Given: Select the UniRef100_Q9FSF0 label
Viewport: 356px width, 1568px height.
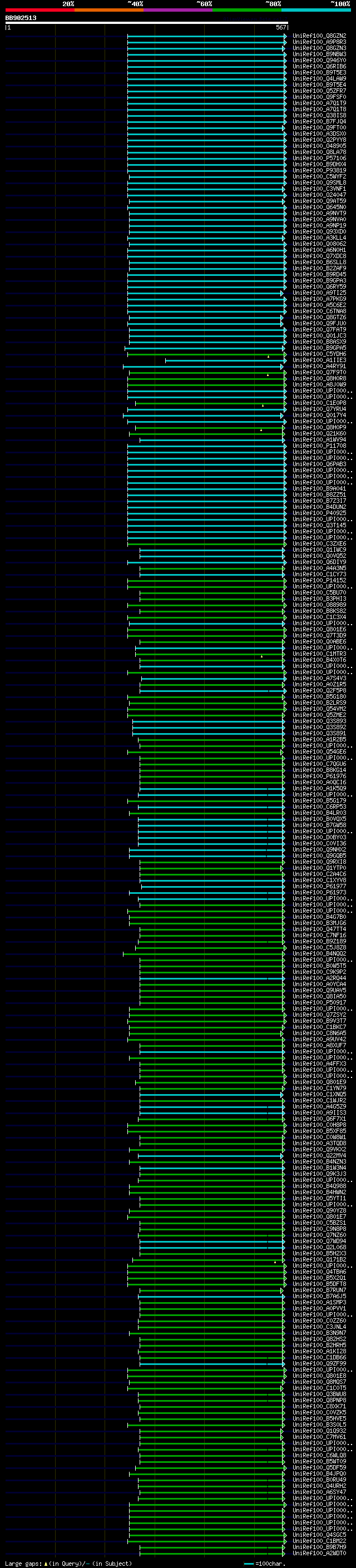Looking at the screenshot, I should click(x=319, y=97).
